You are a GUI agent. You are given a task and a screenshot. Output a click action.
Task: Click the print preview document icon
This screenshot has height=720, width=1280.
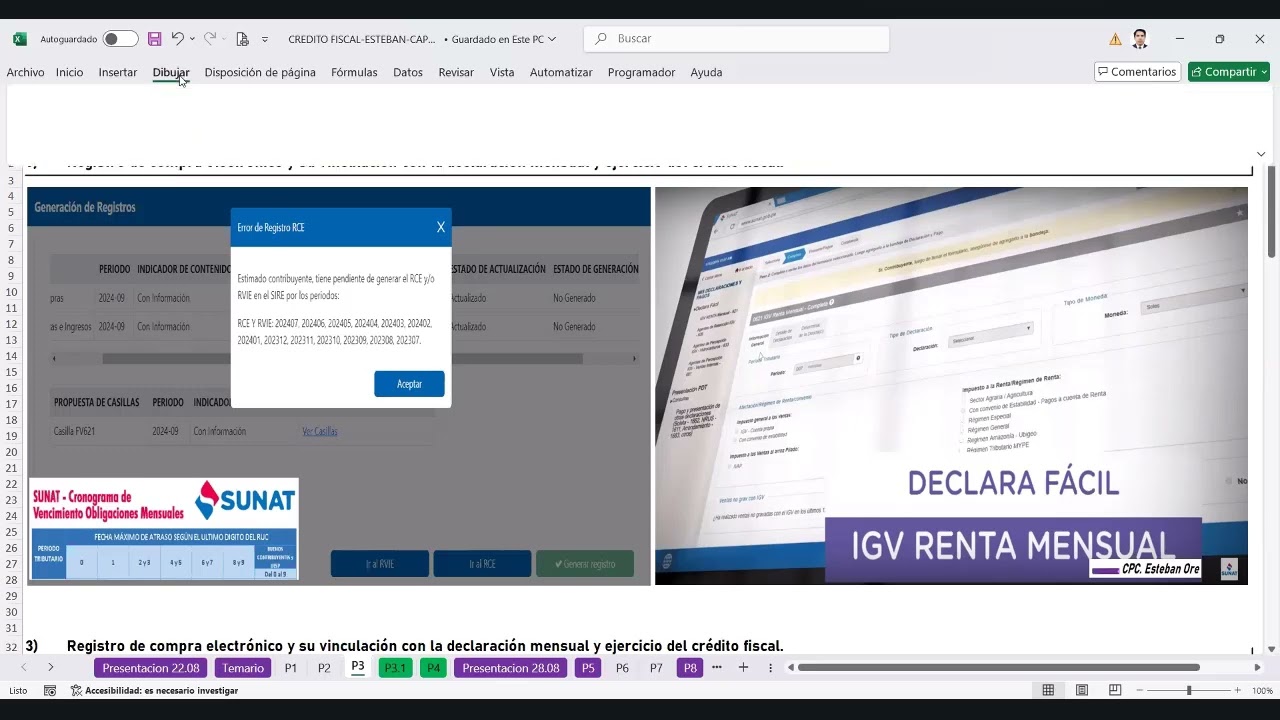(242, 39)
